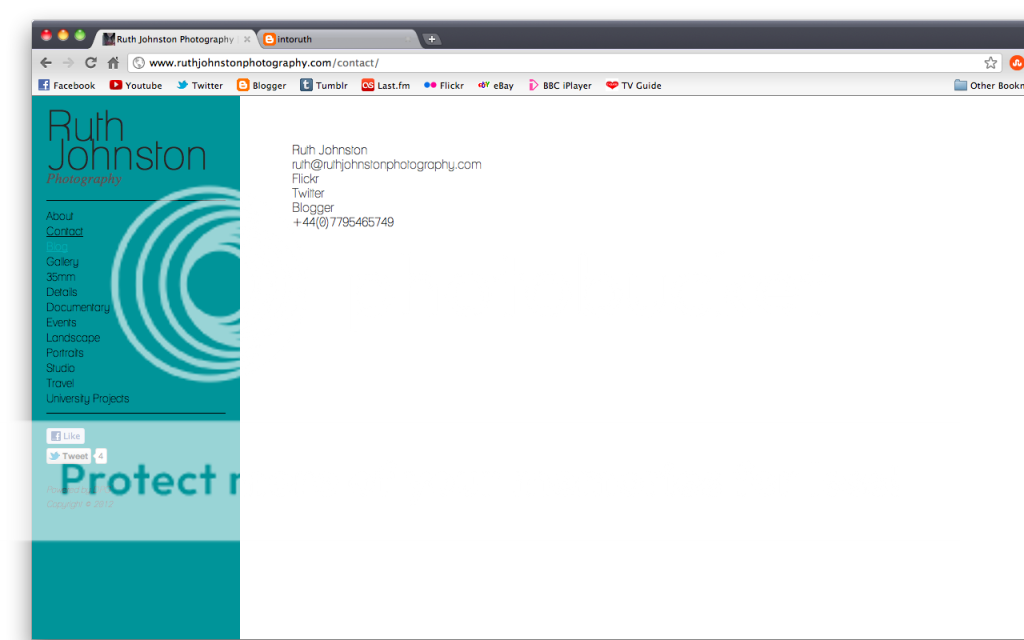Open the Portraits gallery
The width and height of the screenshot is (1024, 640).
(x=65, y=353)
